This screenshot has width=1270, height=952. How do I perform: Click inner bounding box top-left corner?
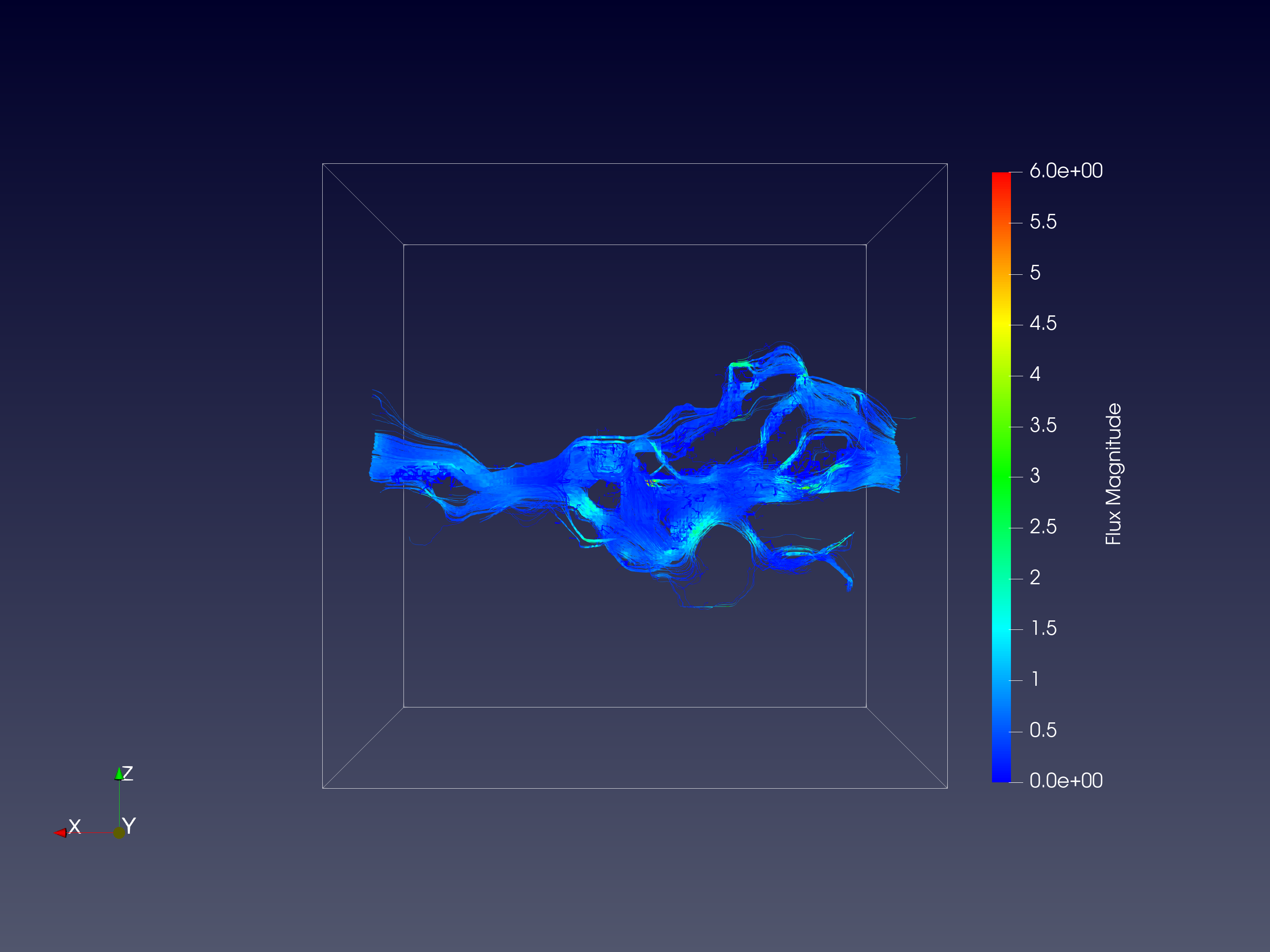pos(404,245)
